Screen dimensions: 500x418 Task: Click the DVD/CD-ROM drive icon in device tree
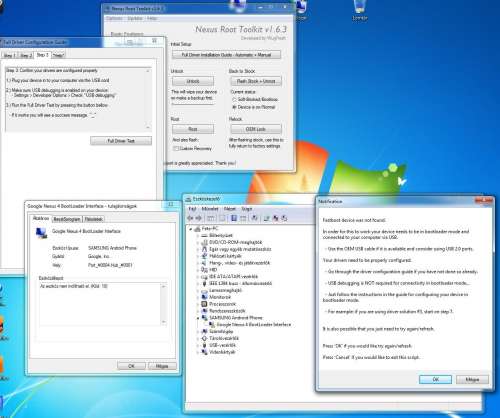205,242
